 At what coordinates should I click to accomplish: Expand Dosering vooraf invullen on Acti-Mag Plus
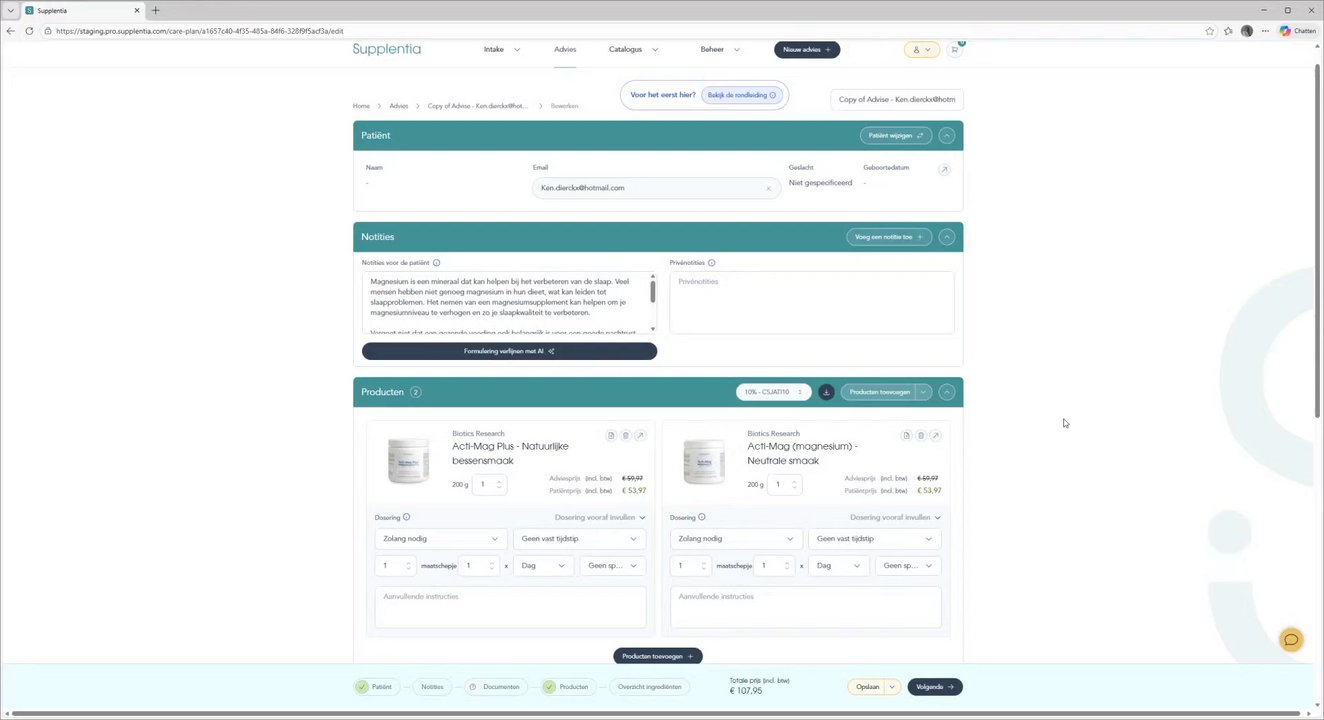point(600,518)
